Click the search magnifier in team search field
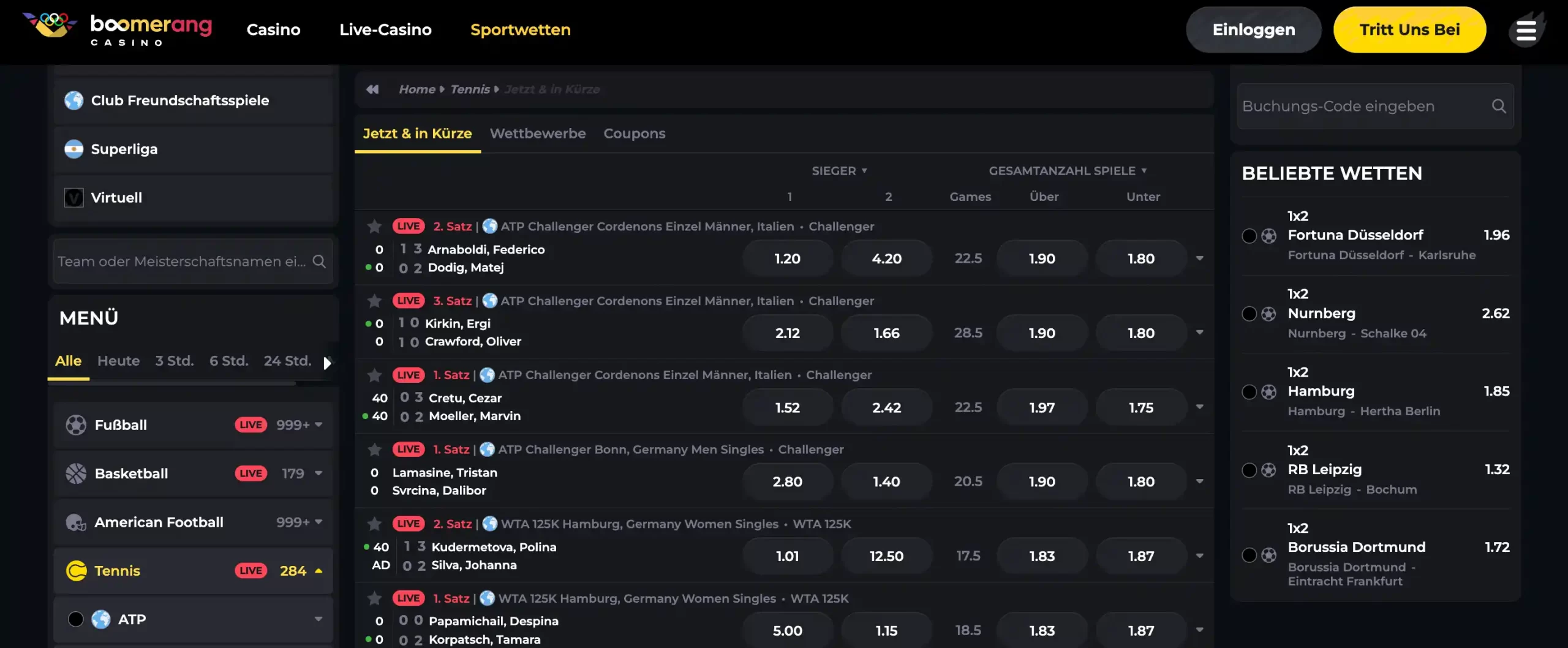The image size is (1568, 648). [x=319, y=261]
